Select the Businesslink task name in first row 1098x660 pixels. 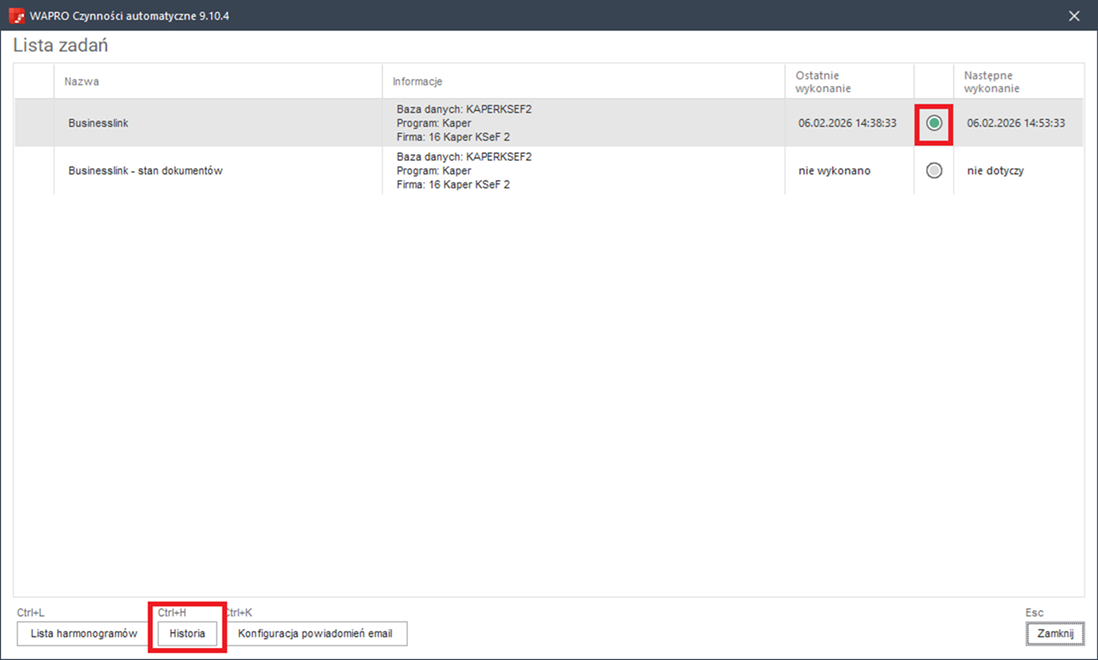point(98,123)
